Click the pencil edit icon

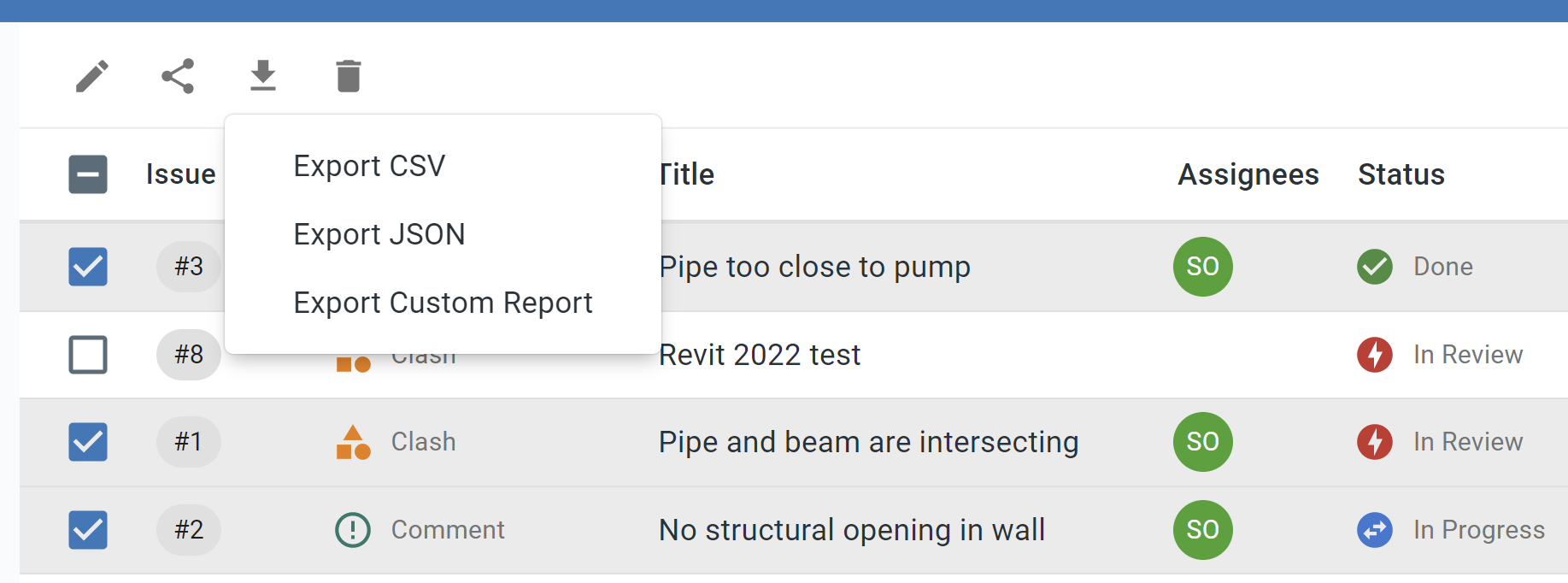pyautogui.click(x=92, y=76)
